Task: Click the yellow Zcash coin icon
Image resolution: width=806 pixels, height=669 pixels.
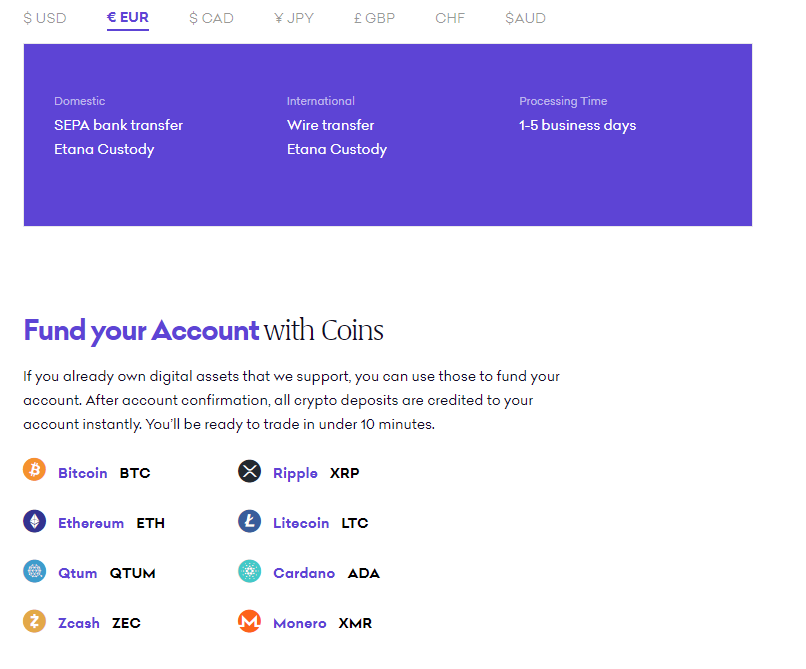Action: point(35,621)
